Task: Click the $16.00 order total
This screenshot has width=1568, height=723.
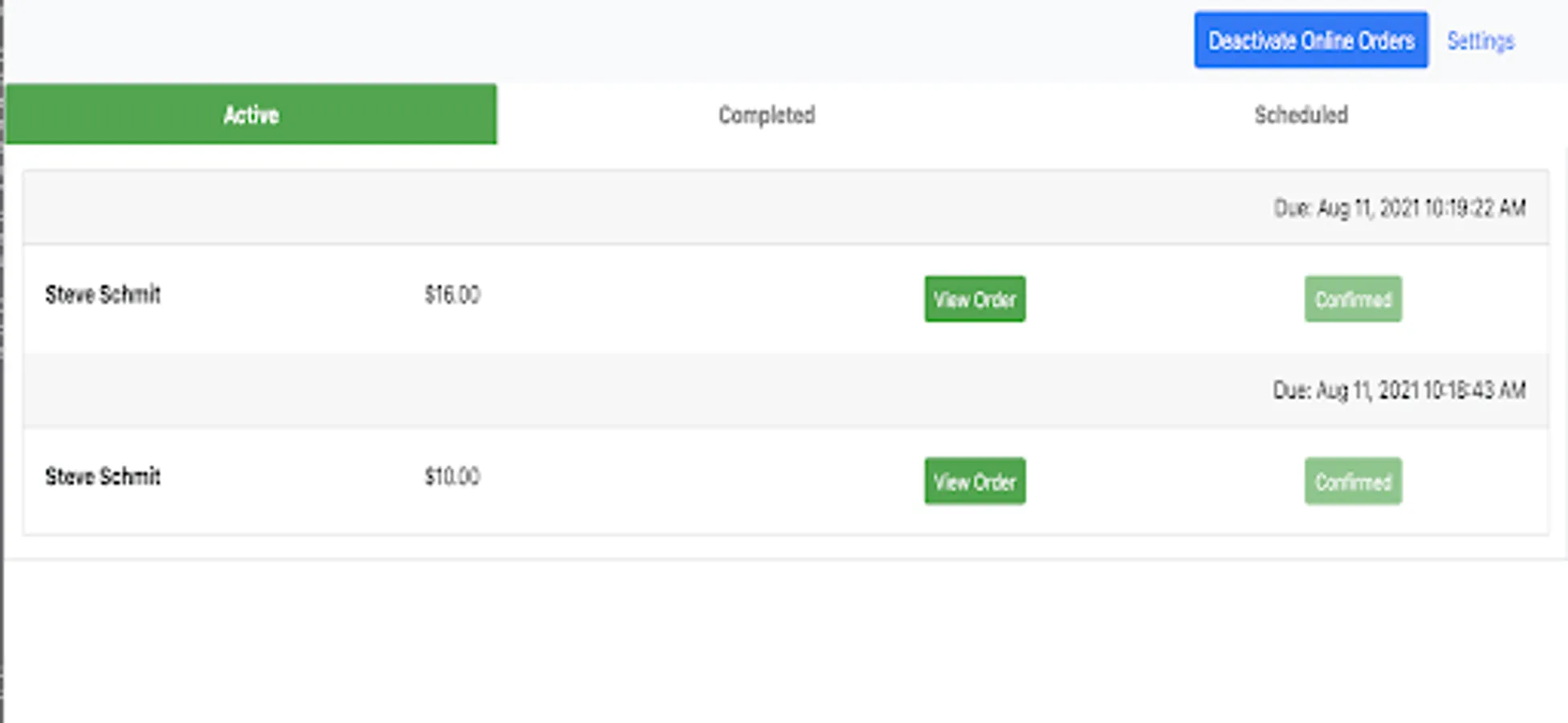Action: tap(452, 295)
